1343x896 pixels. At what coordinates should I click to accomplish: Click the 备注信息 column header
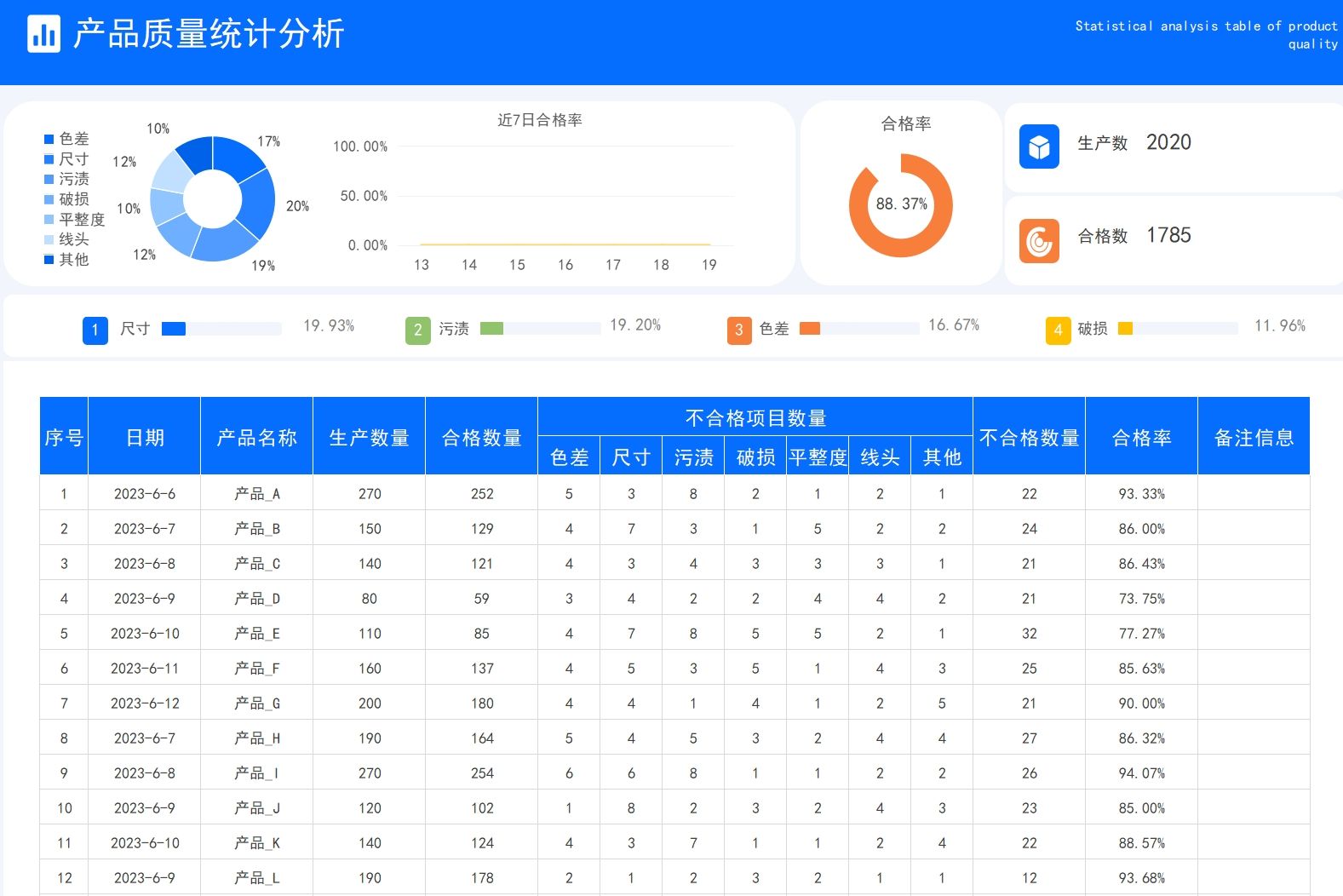pyautogui.click(x=1254, y=436)
